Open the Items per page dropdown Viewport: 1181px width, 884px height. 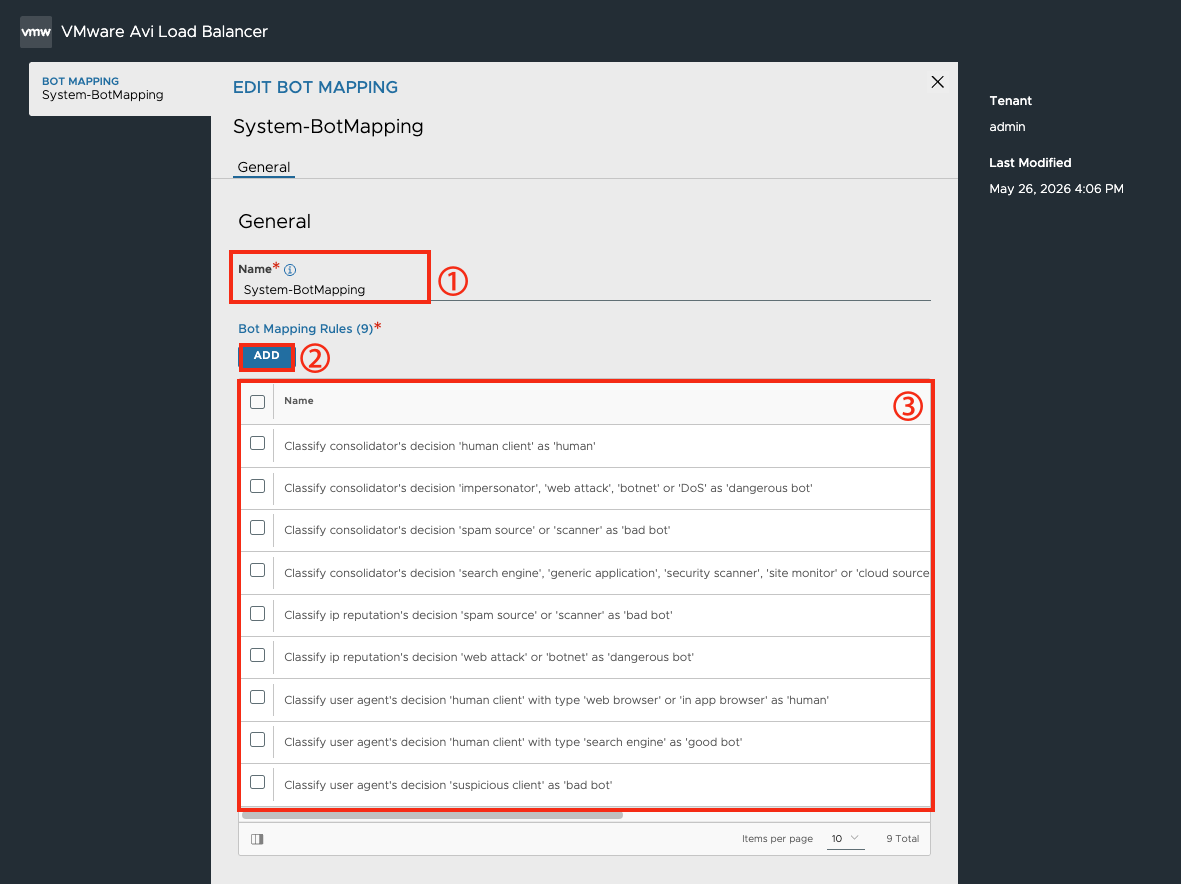point(845,839)
